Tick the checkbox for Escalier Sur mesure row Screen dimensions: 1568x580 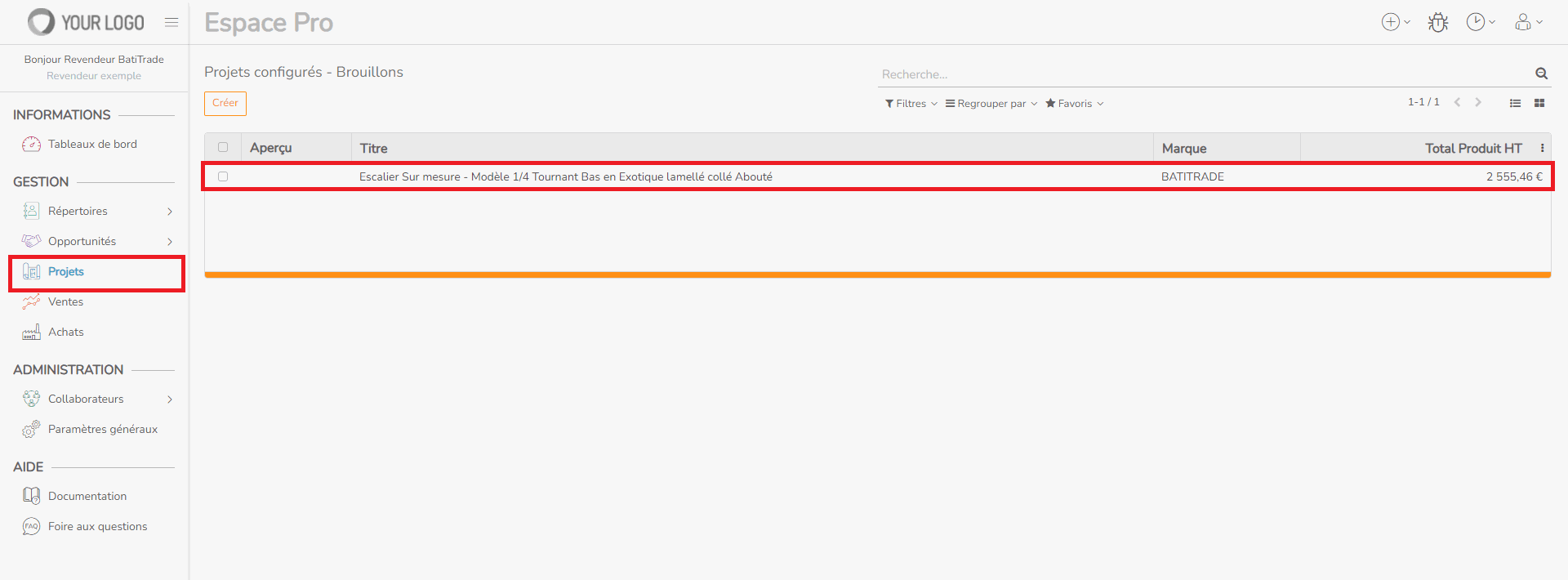223,176
